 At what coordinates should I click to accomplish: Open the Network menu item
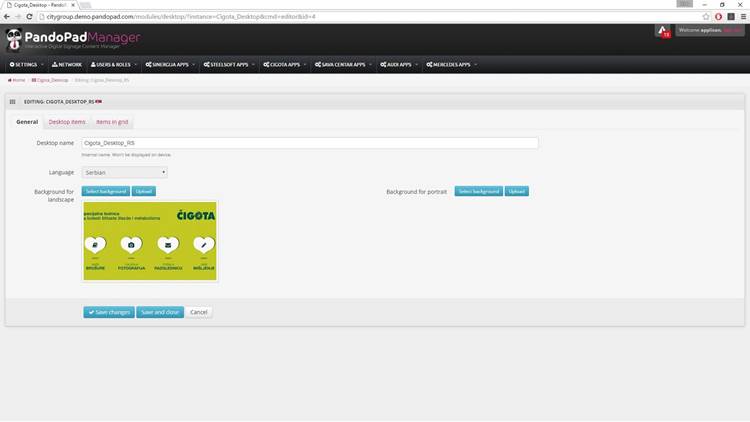(x=67, y=64)
